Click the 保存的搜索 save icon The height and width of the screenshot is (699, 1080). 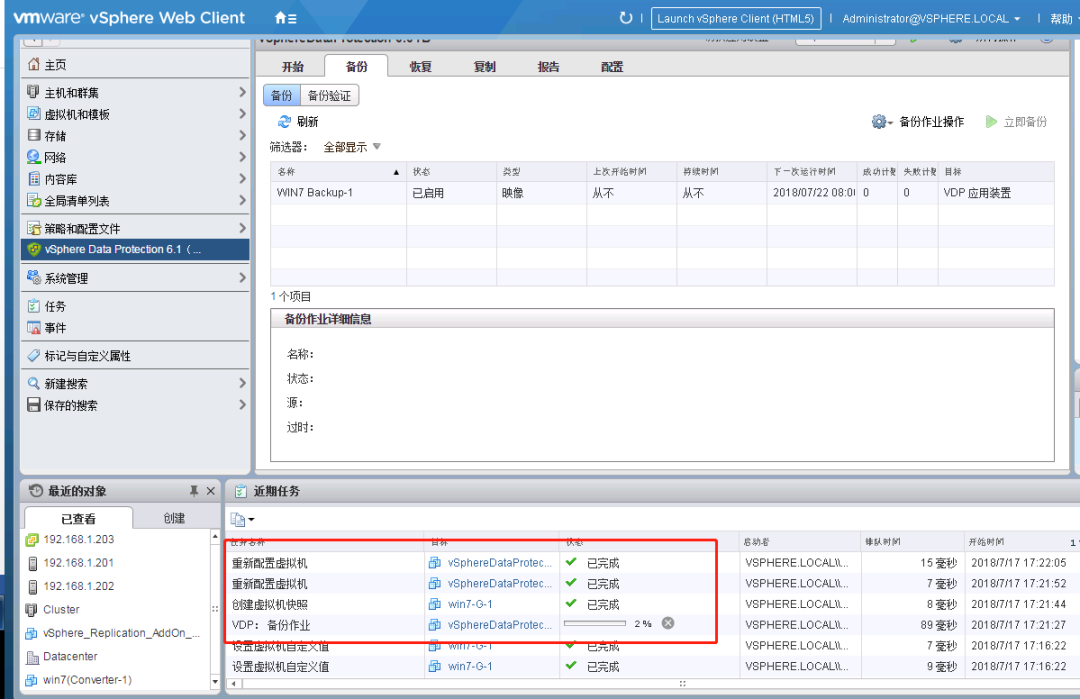[x=33, y=405]
